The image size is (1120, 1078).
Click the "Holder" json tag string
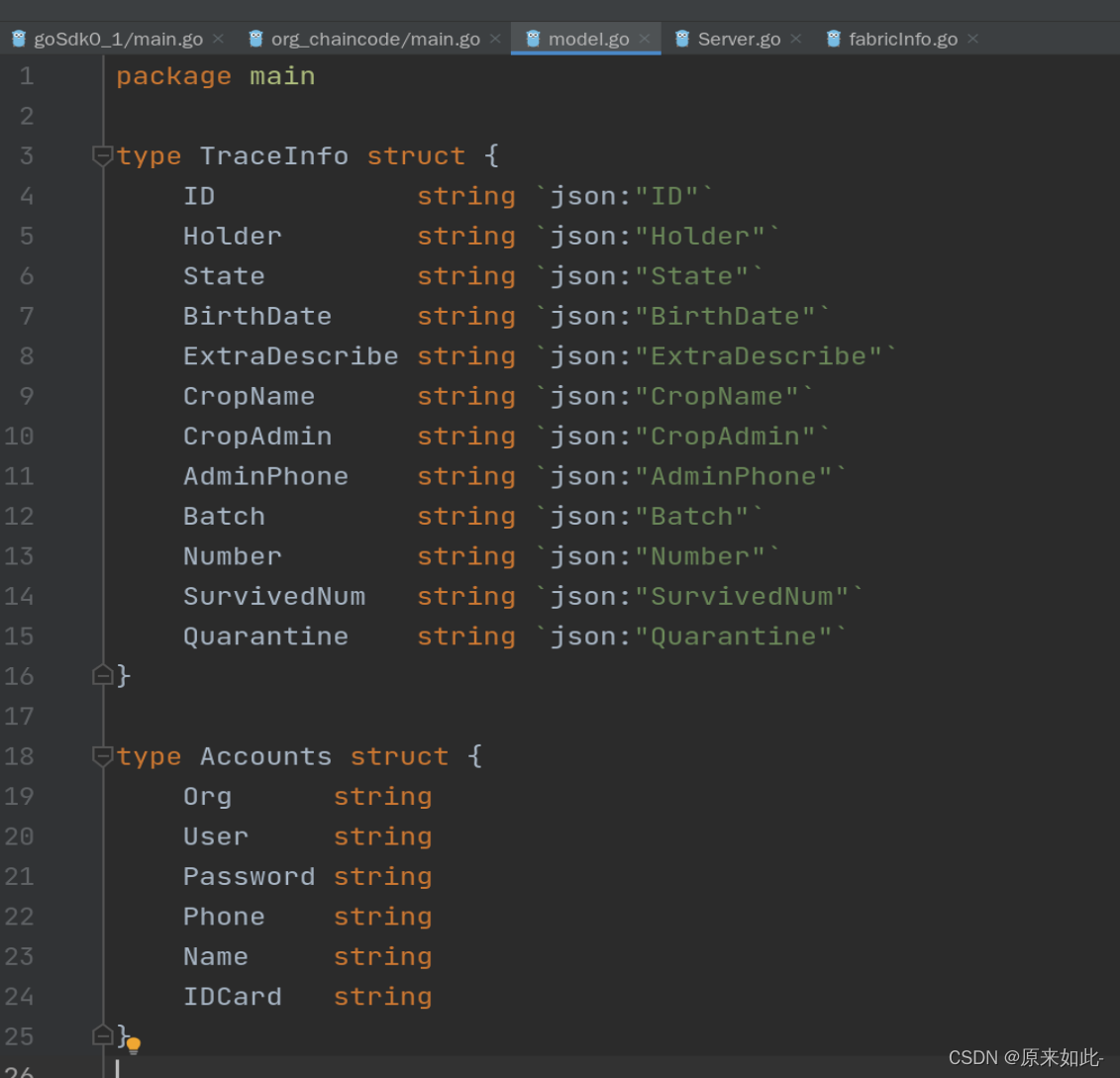pyautogui.click(x=699, y=237)
